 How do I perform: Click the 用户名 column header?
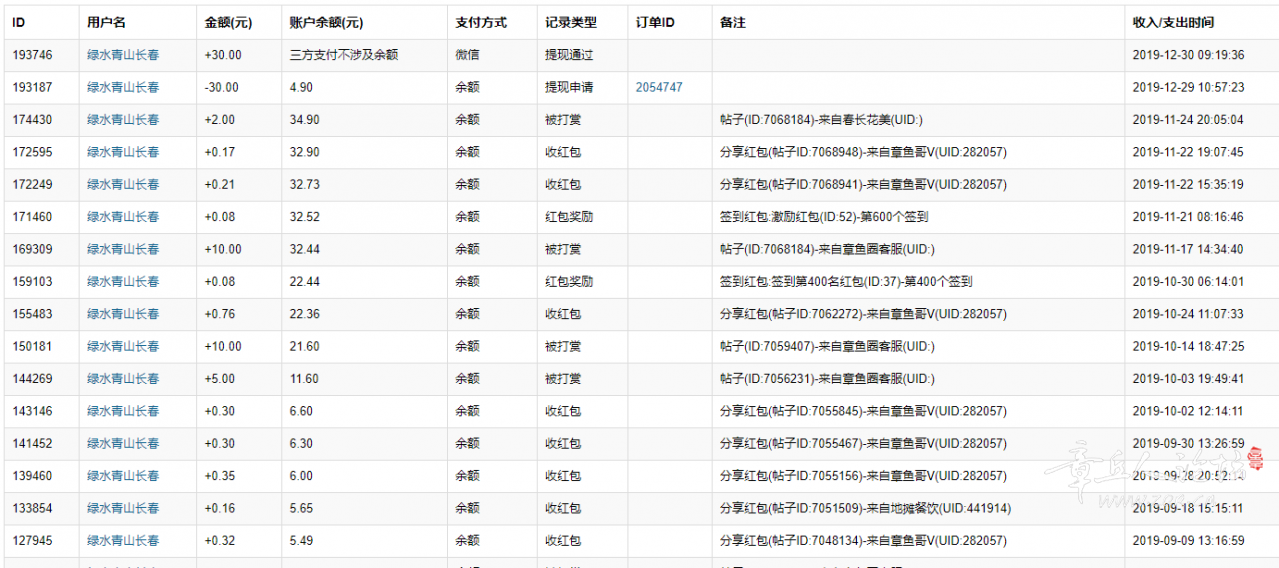[x=106, y=22]
